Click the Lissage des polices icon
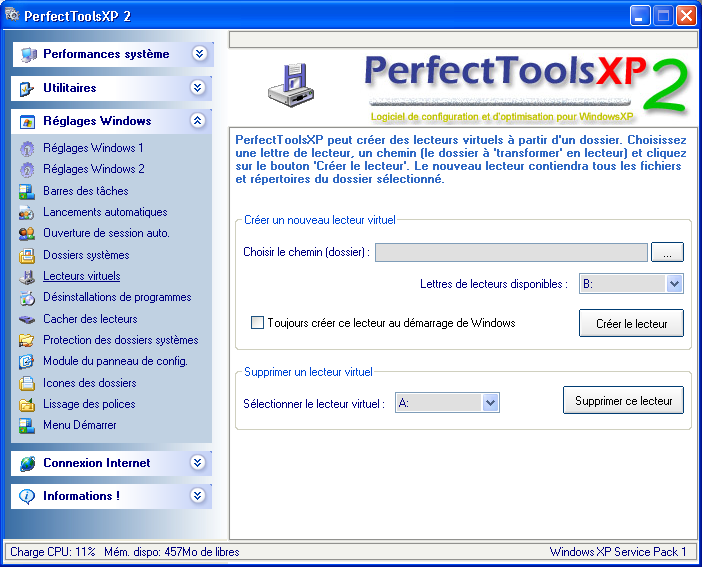 (x=27, y=404)
